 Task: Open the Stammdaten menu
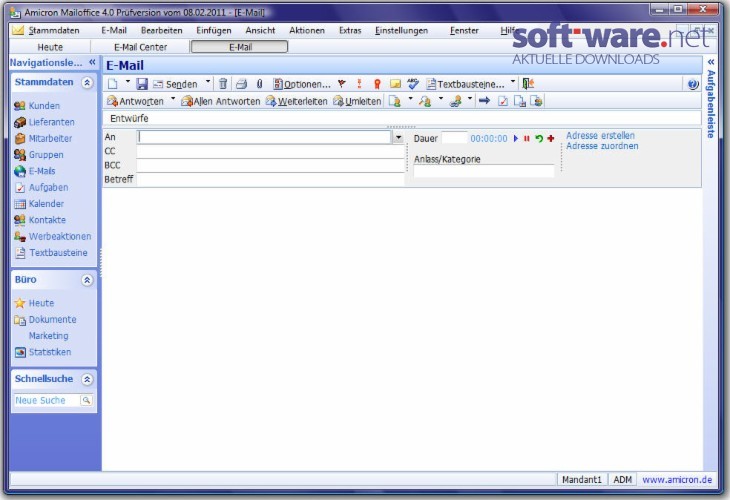pyautogui.click(x=54, y=31)
